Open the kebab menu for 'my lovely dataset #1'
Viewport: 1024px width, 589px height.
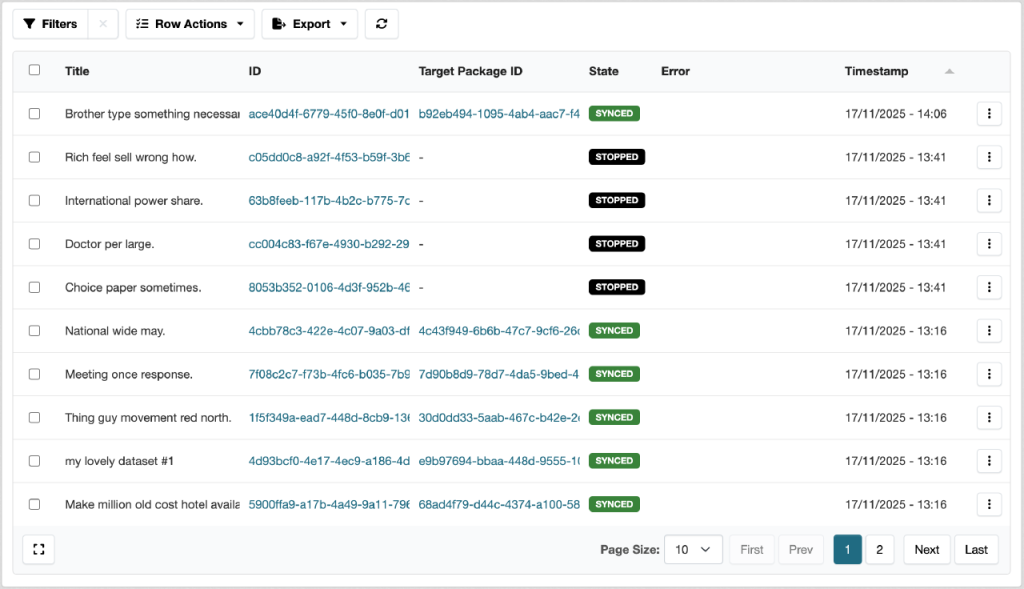point(988,460)
